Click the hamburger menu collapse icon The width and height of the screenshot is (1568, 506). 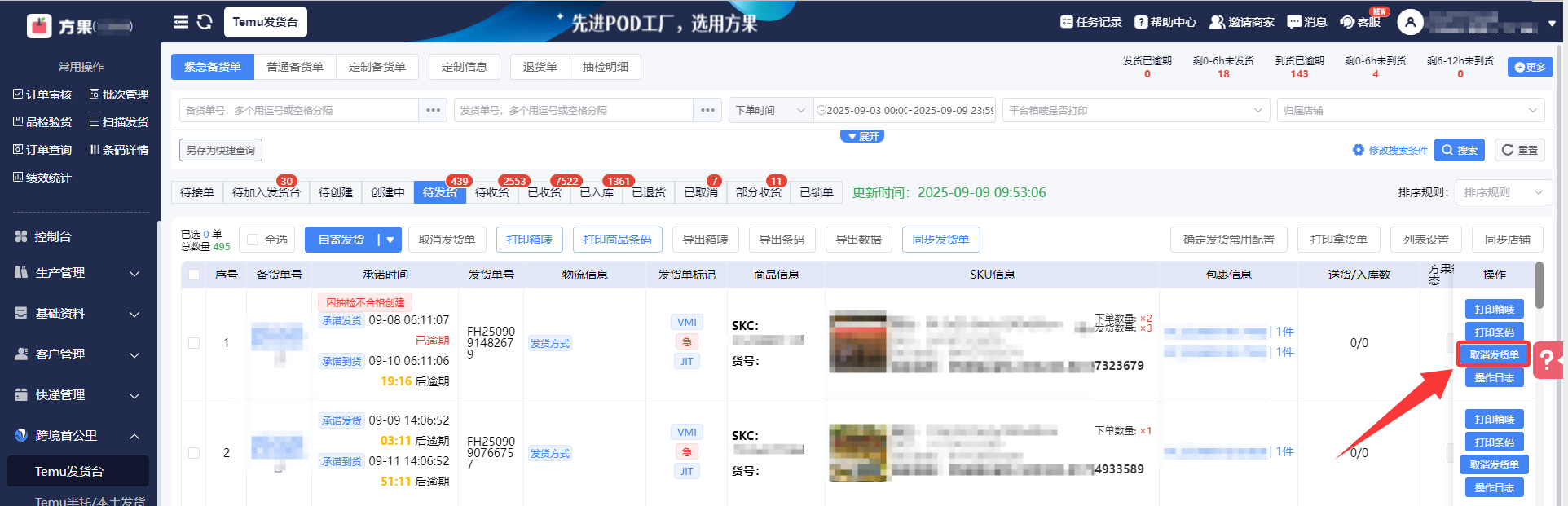[x=181, y=22]
